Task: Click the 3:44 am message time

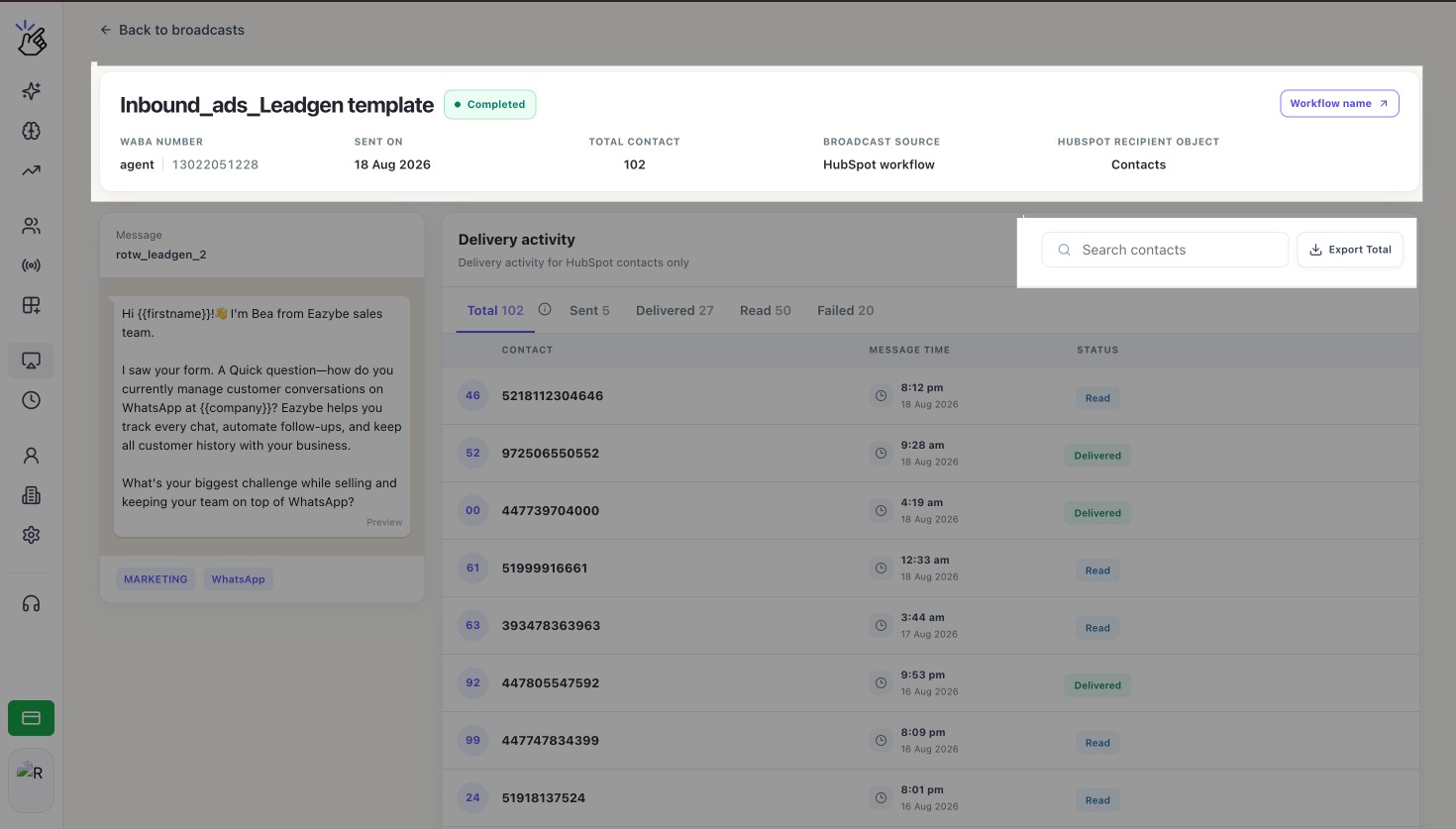Action: [x=922, y=617]
